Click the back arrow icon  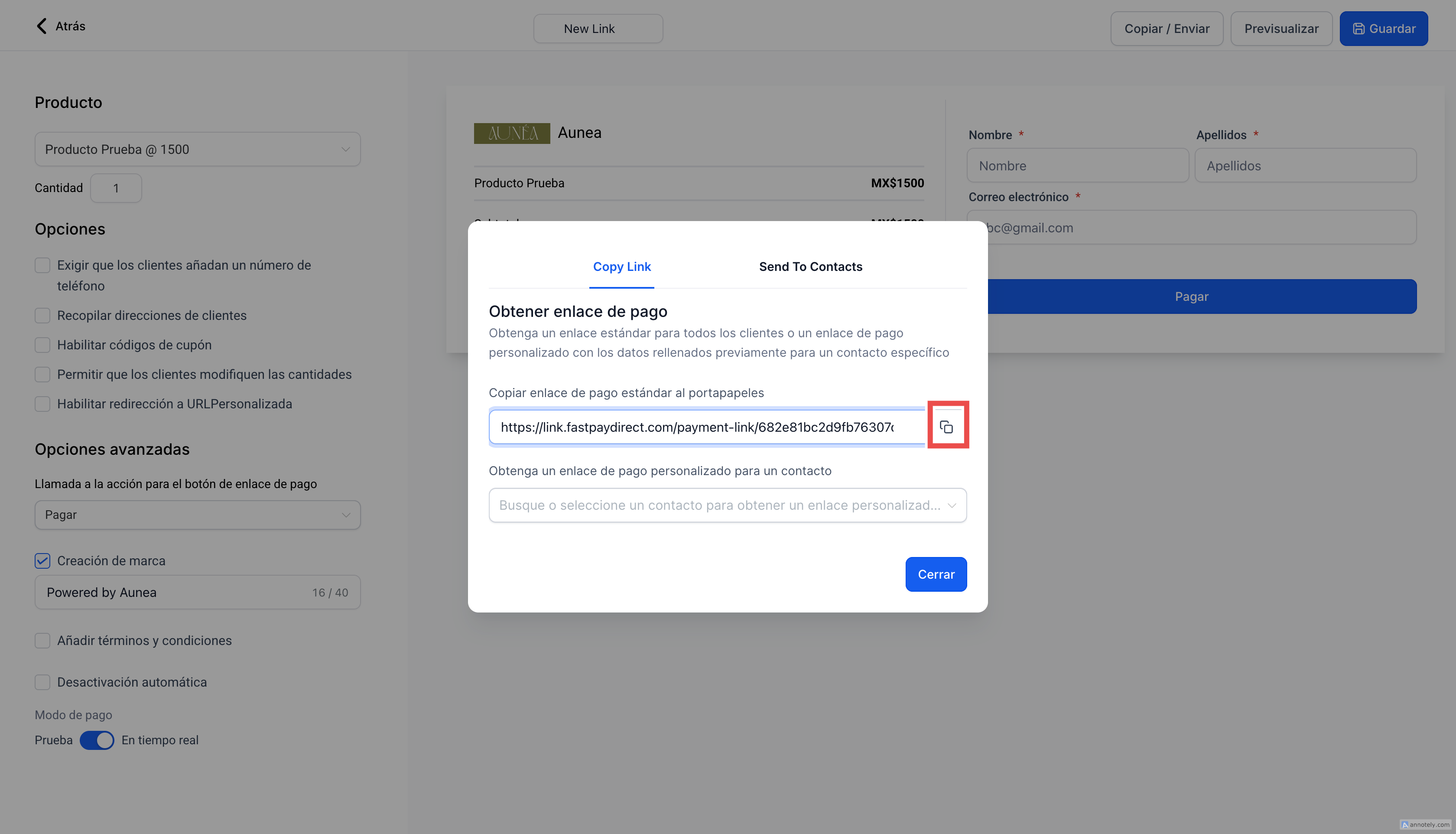(x=42, y=26)
